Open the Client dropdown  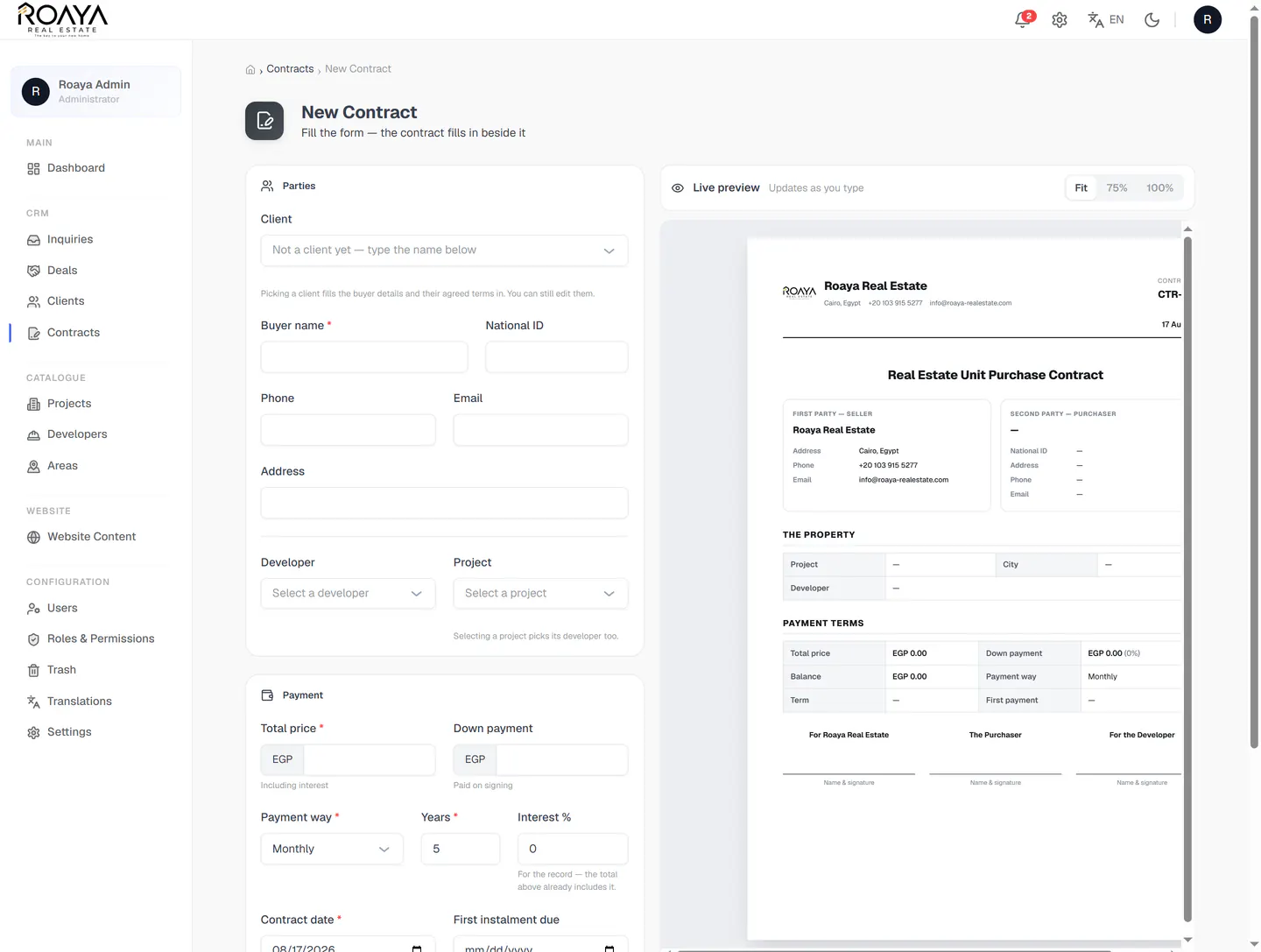click(444, 250)
